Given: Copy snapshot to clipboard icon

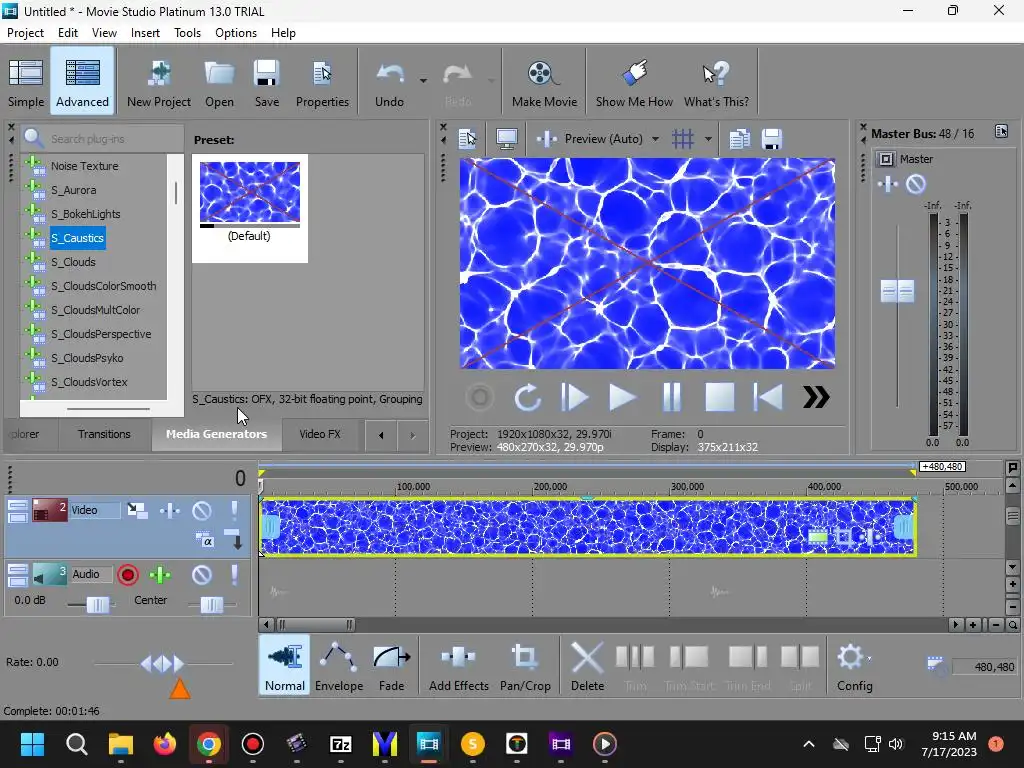Looking at the screenshot, I should [739, 139].
